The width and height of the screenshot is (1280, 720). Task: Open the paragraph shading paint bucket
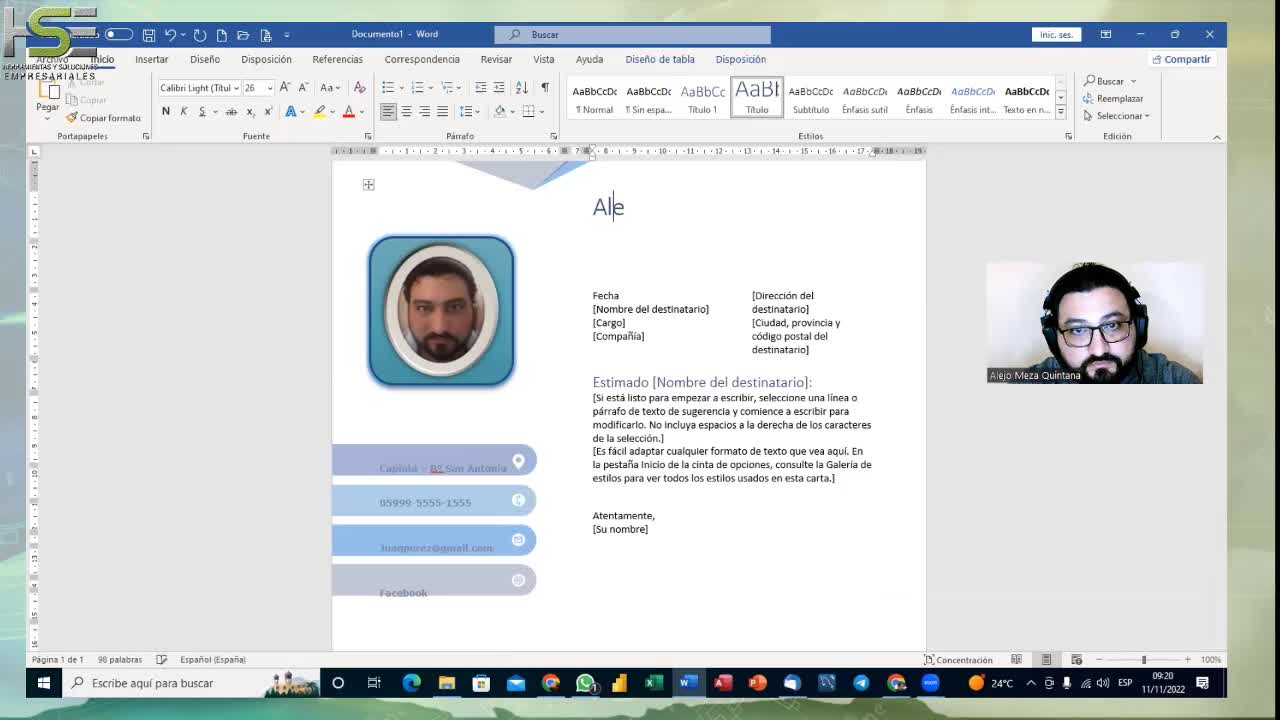click(500, 111)
